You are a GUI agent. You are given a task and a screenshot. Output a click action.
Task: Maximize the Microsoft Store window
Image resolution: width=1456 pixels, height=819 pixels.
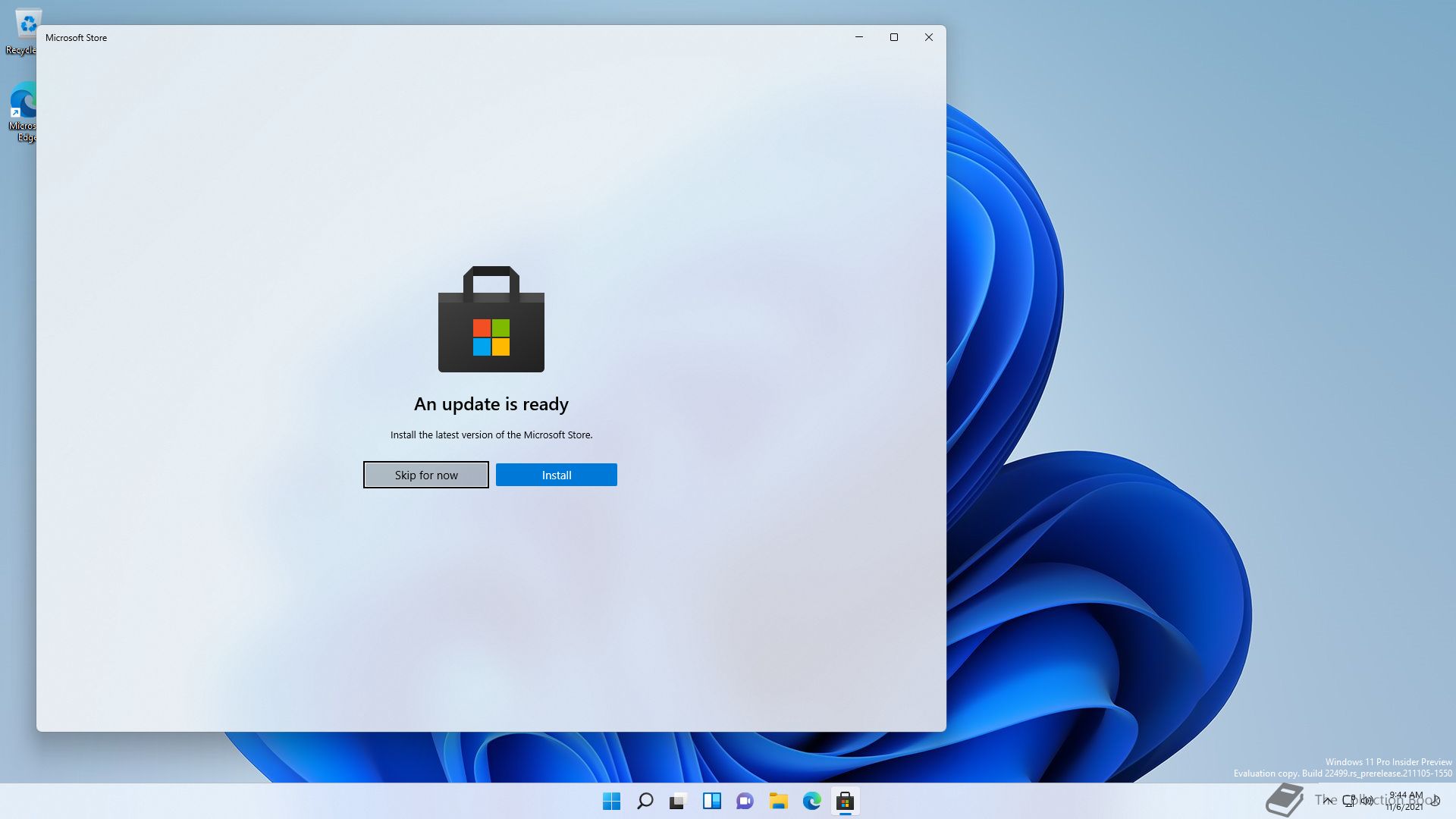pos(894,37)
